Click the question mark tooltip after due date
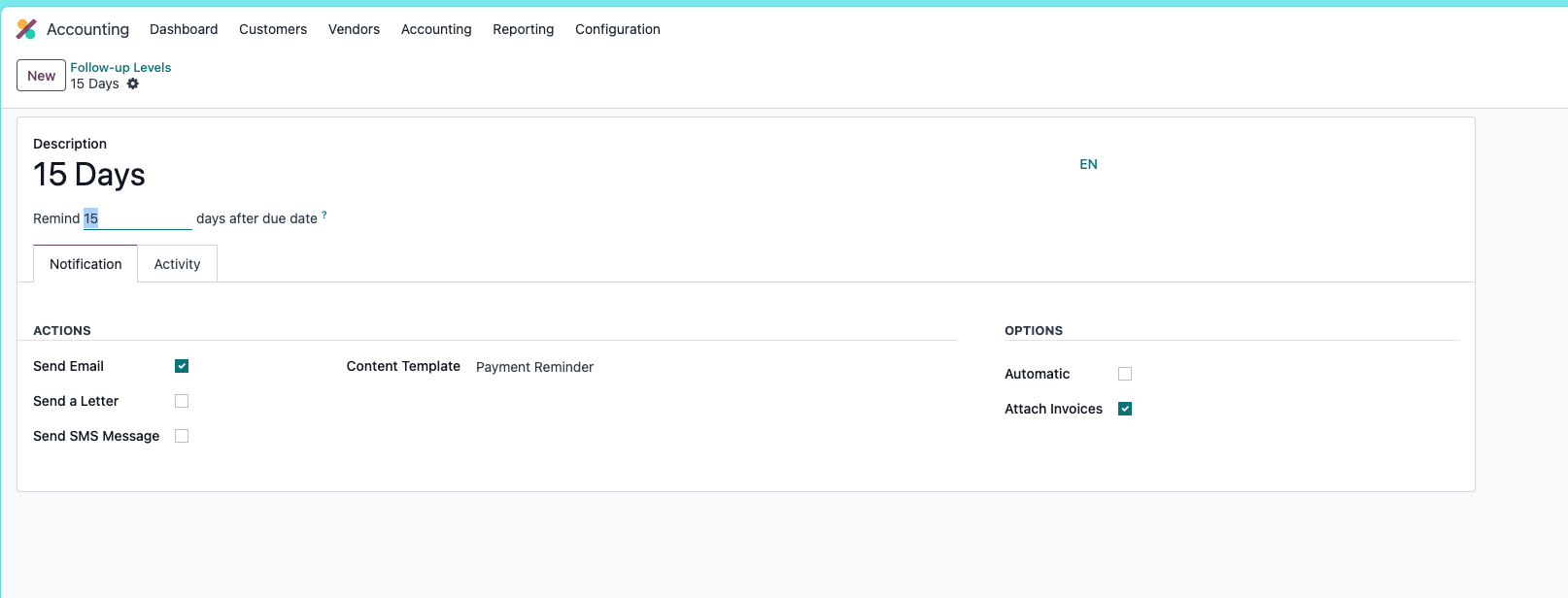This screenshot has width=1568, height=598. pos(324,216)
